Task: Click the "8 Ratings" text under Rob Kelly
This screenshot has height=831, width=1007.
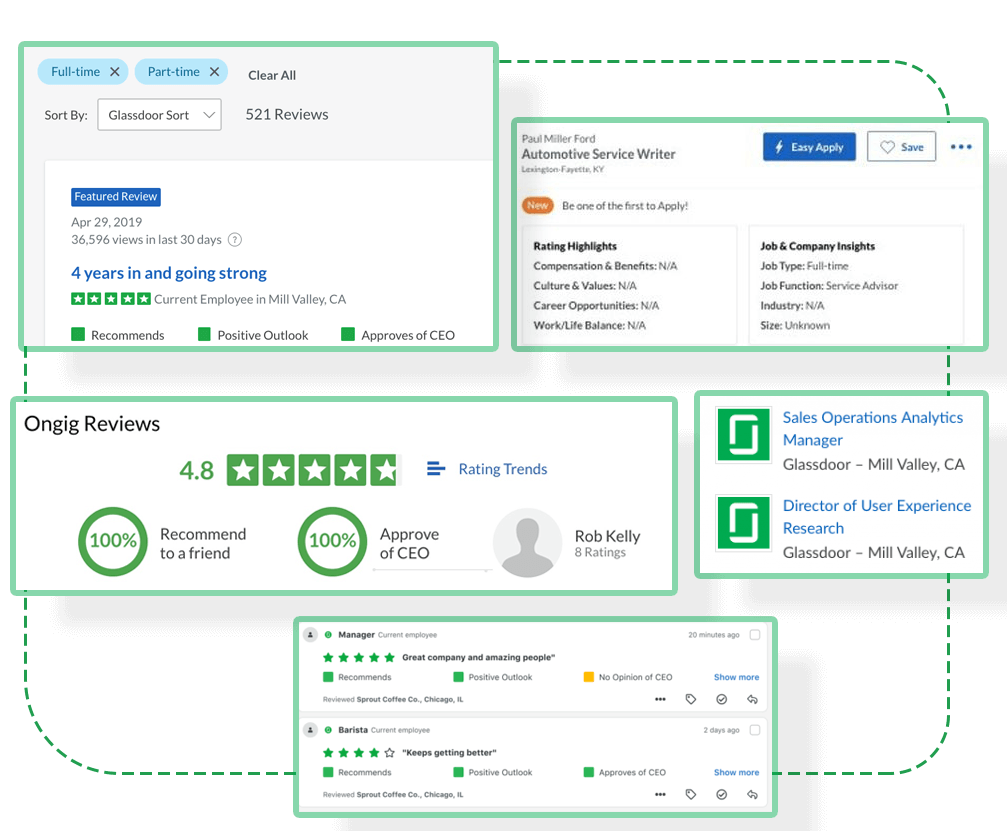Action: [x=600, y=552]
